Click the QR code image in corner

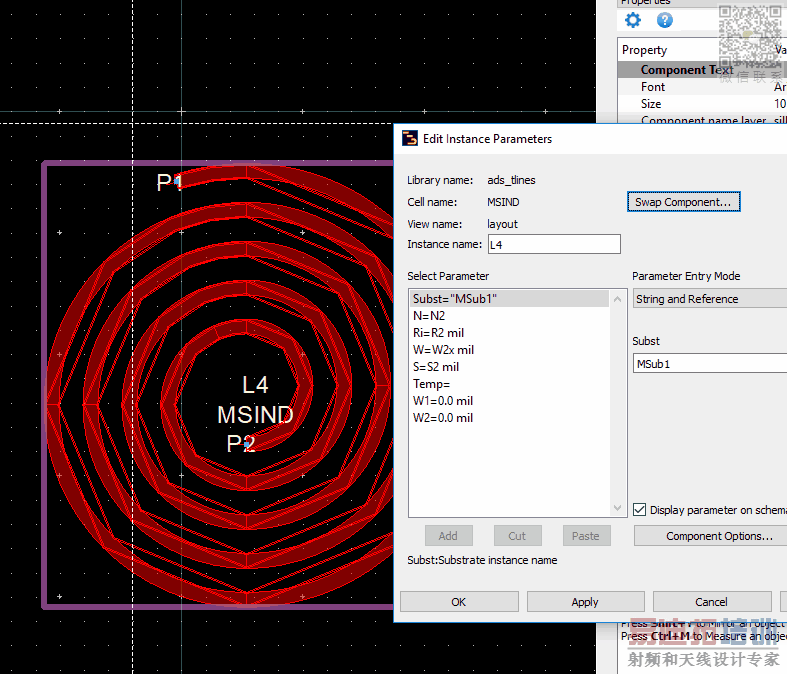click(x=751, y=36)
